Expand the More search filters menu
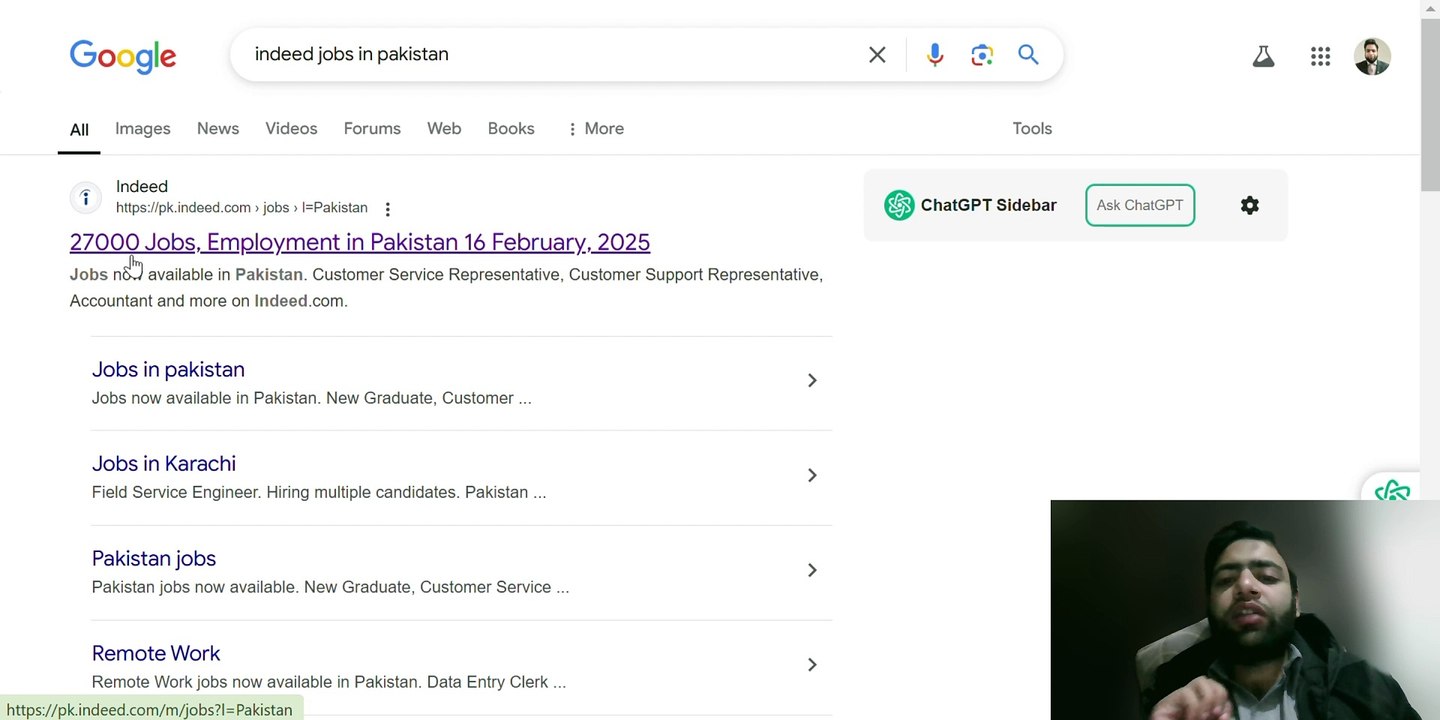Viewport: 1440px width, 720px height. 595,128
